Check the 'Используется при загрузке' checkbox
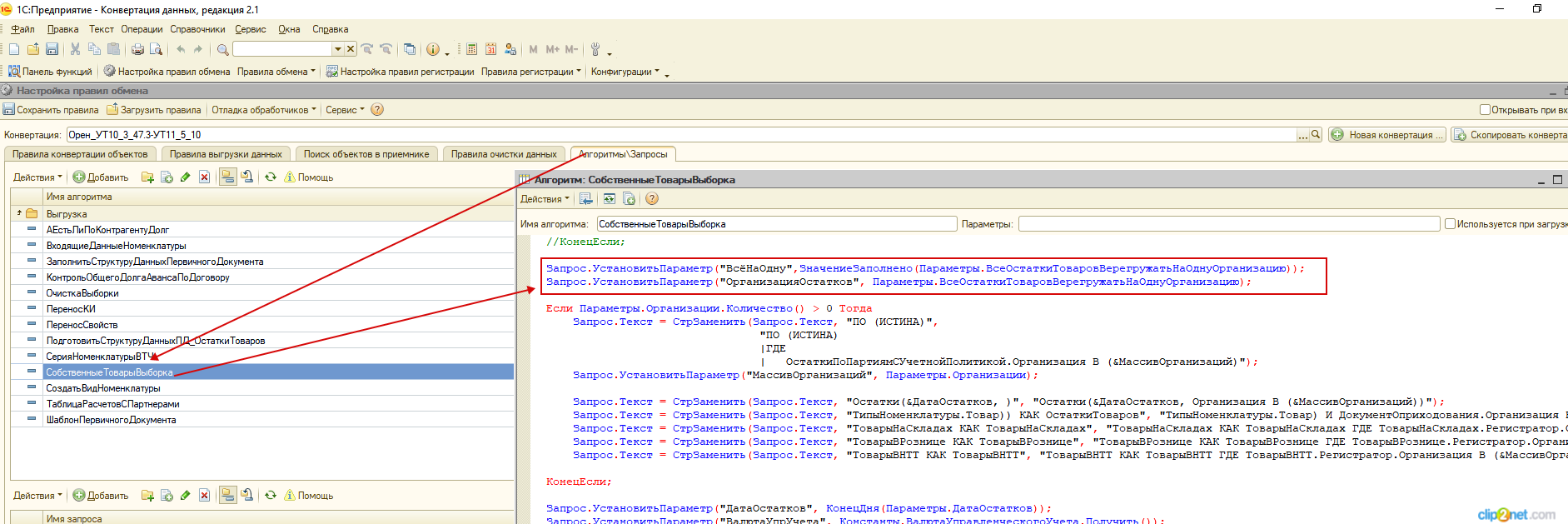Image resolution: width=1568 pixels, height=524 pixels. pos(1450,224)
